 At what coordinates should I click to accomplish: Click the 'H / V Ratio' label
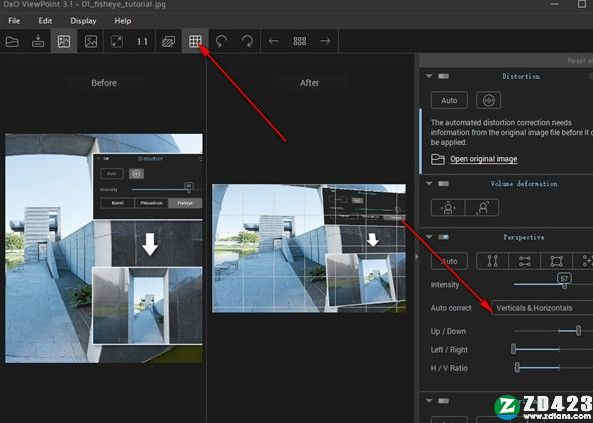[449, 368]
